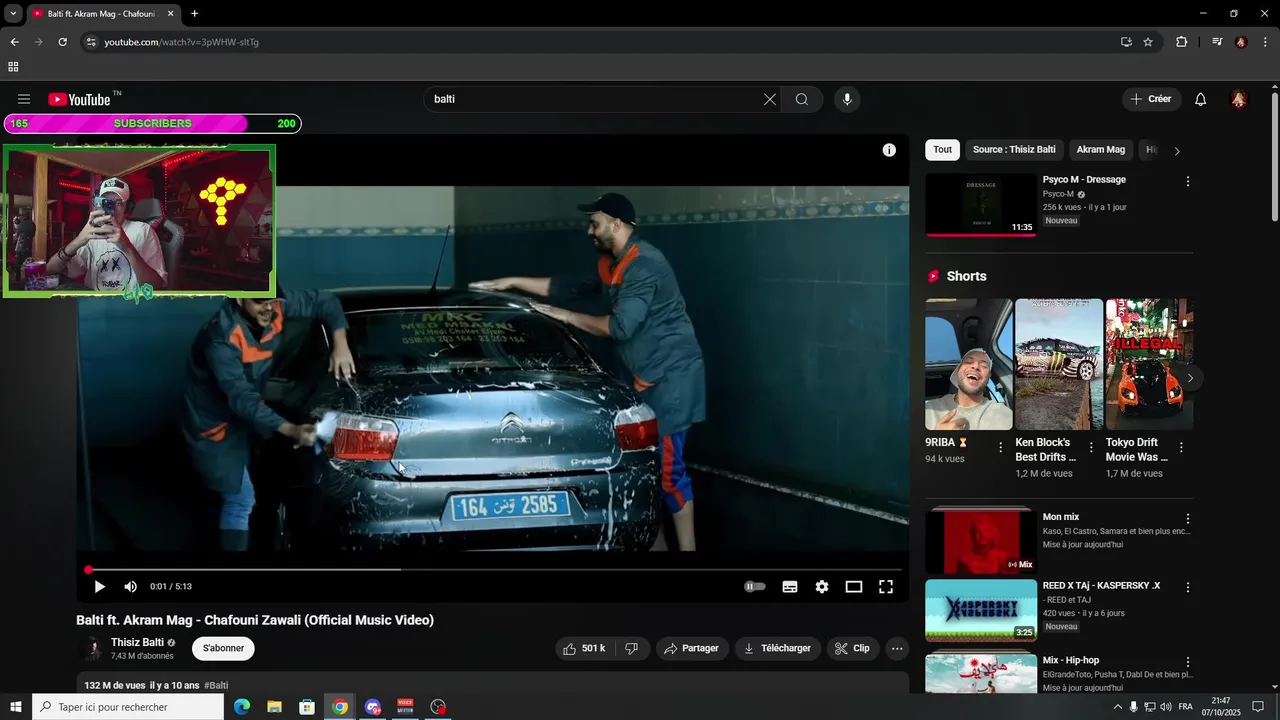1280x720 pixels.
Task: Select the Akram Mag chip
Action: [x=1100, y=150]
